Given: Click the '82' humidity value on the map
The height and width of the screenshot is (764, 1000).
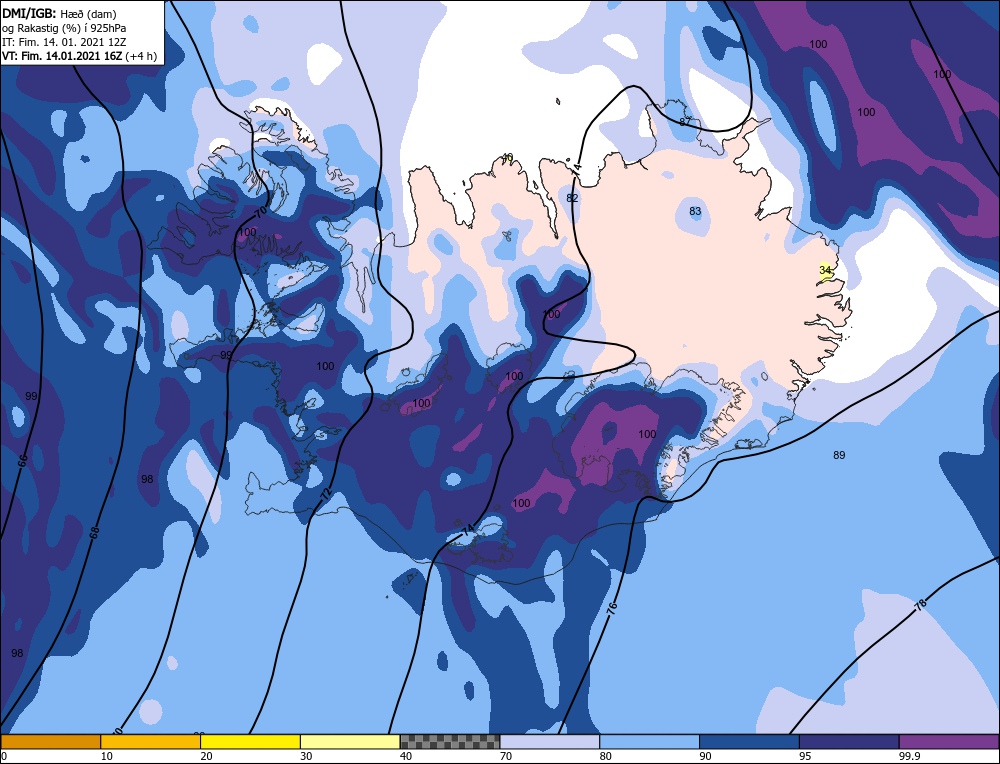Looking at the screenshot, I should coord(572,198).
